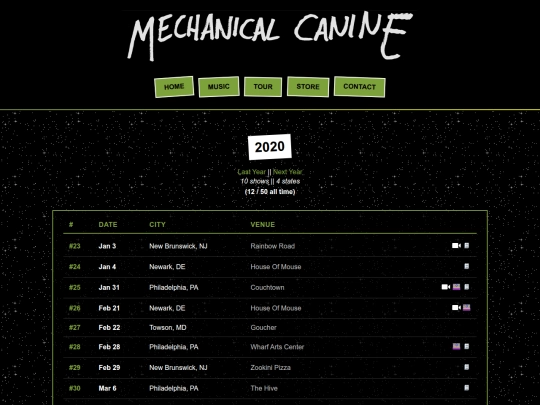Open the document icon for the Jan 3 Rainbow Road show
The height and width of the screenshot is (405, 540).
click(467, 246)
